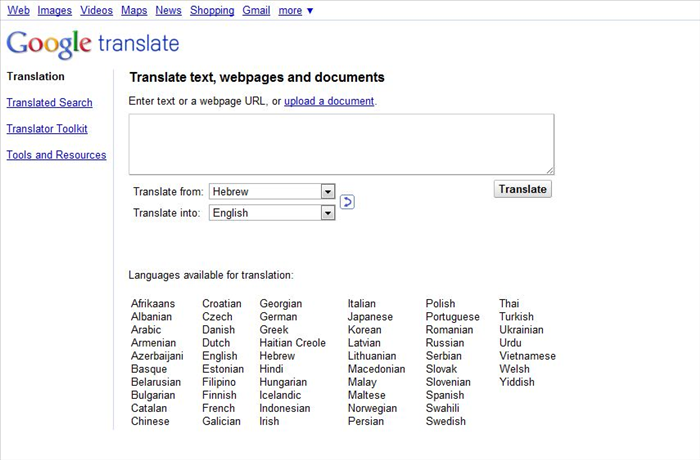Open the News link
Viewport: 700px width, 460px height.
pyautogui.click(x=168, y=10)
